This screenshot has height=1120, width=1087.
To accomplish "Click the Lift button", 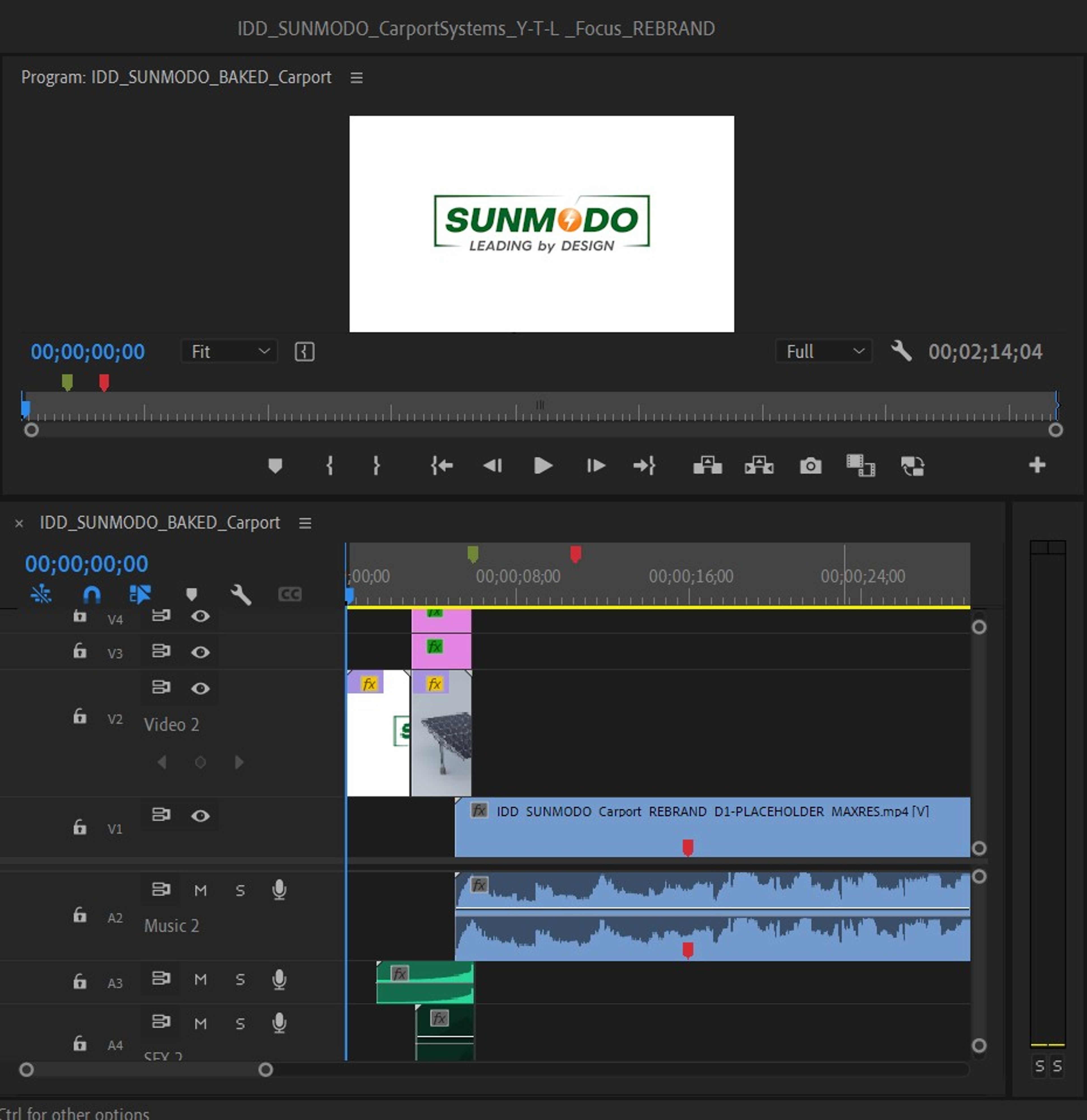I will pos(707,466).
